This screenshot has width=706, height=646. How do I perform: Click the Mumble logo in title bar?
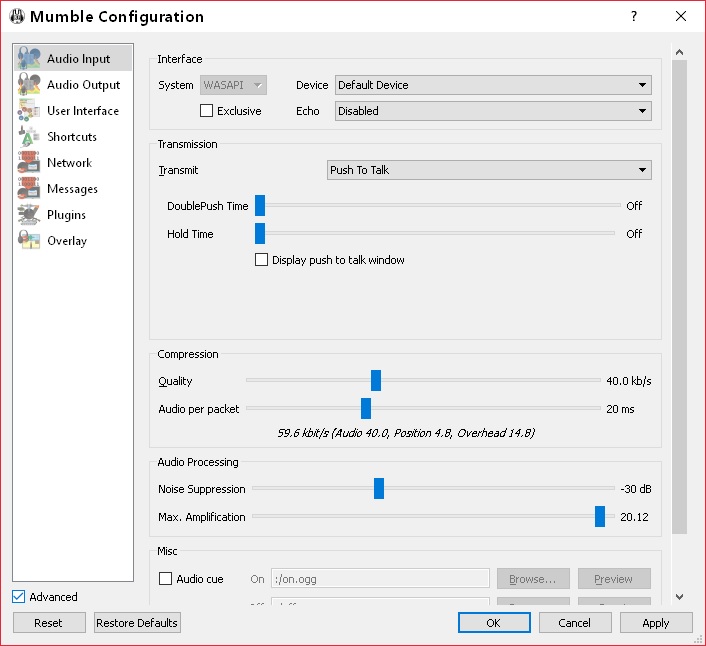click(17, 17)
